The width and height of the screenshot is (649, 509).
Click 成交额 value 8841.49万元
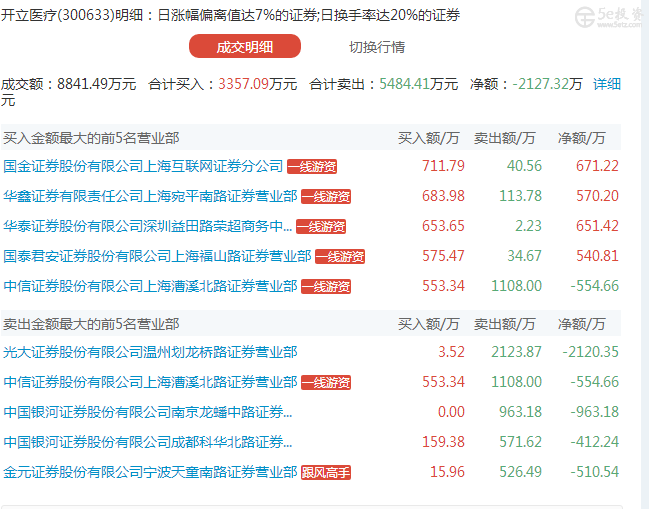(x=96, y=84)
